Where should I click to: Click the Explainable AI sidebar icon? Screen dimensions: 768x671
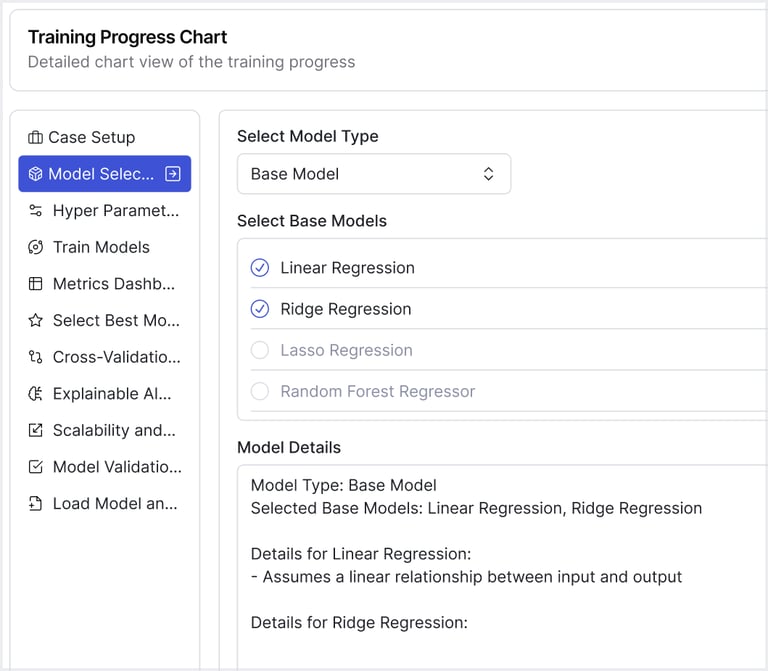pos(36,394)
